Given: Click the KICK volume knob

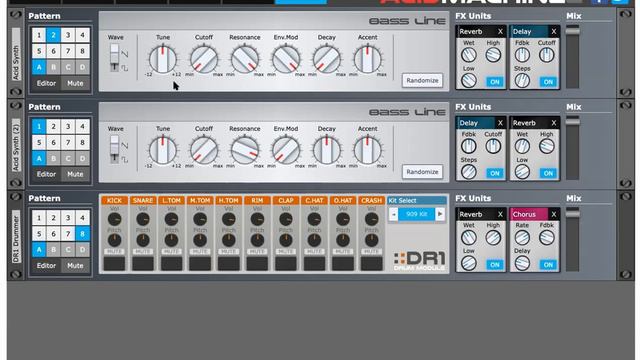Looking at the screenshot, I should click(x=114, y=220).
